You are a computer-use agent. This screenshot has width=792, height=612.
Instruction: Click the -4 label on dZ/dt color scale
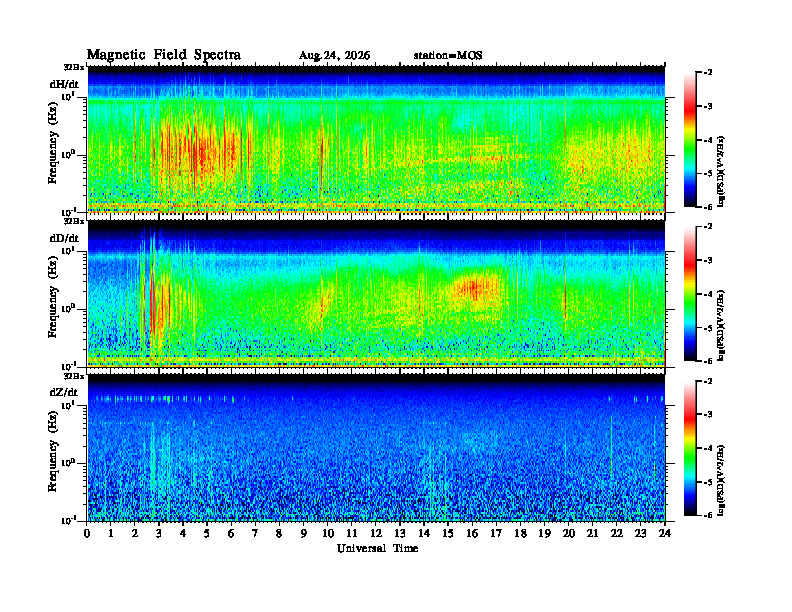708,448
